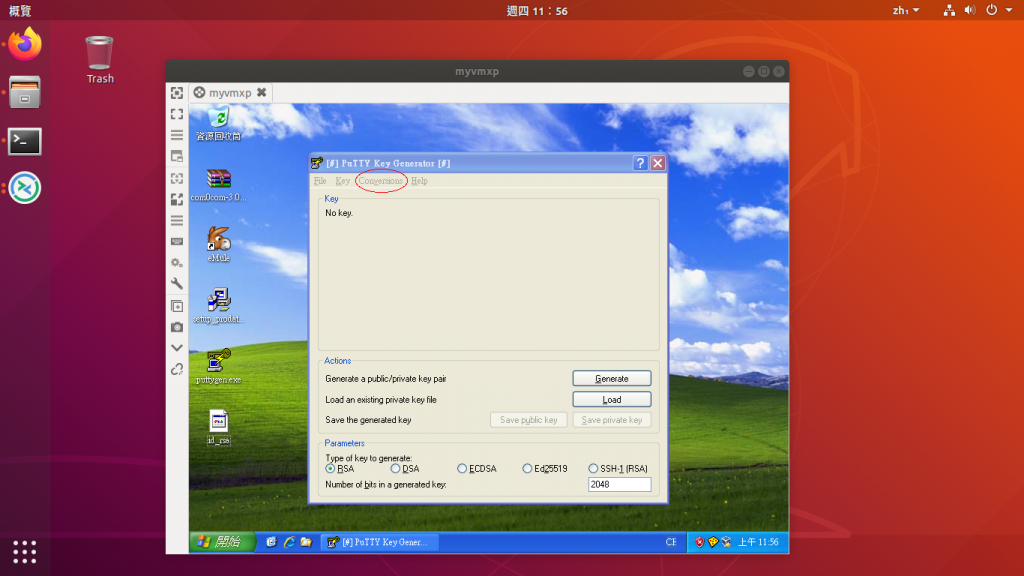Select the id_rsa file on the XP desktop
Viewport: 1024px width, 576px height.
coord(219,427)
